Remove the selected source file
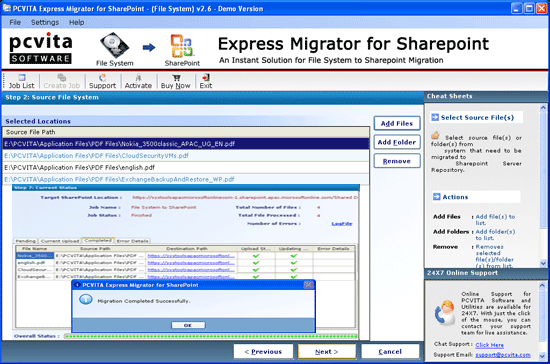 [397, 161]
